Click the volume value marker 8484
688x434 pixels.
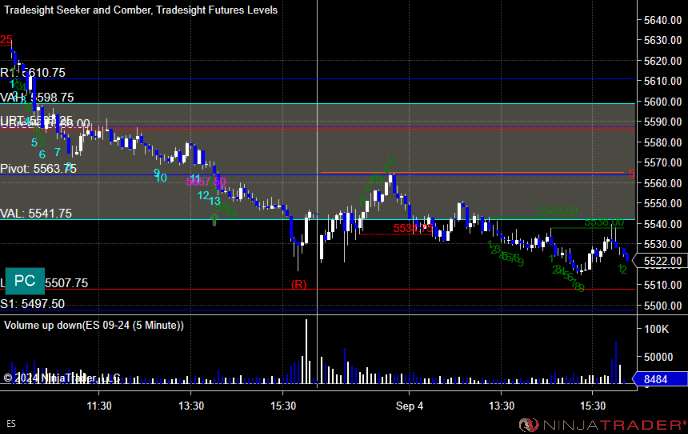pos(660,379)
